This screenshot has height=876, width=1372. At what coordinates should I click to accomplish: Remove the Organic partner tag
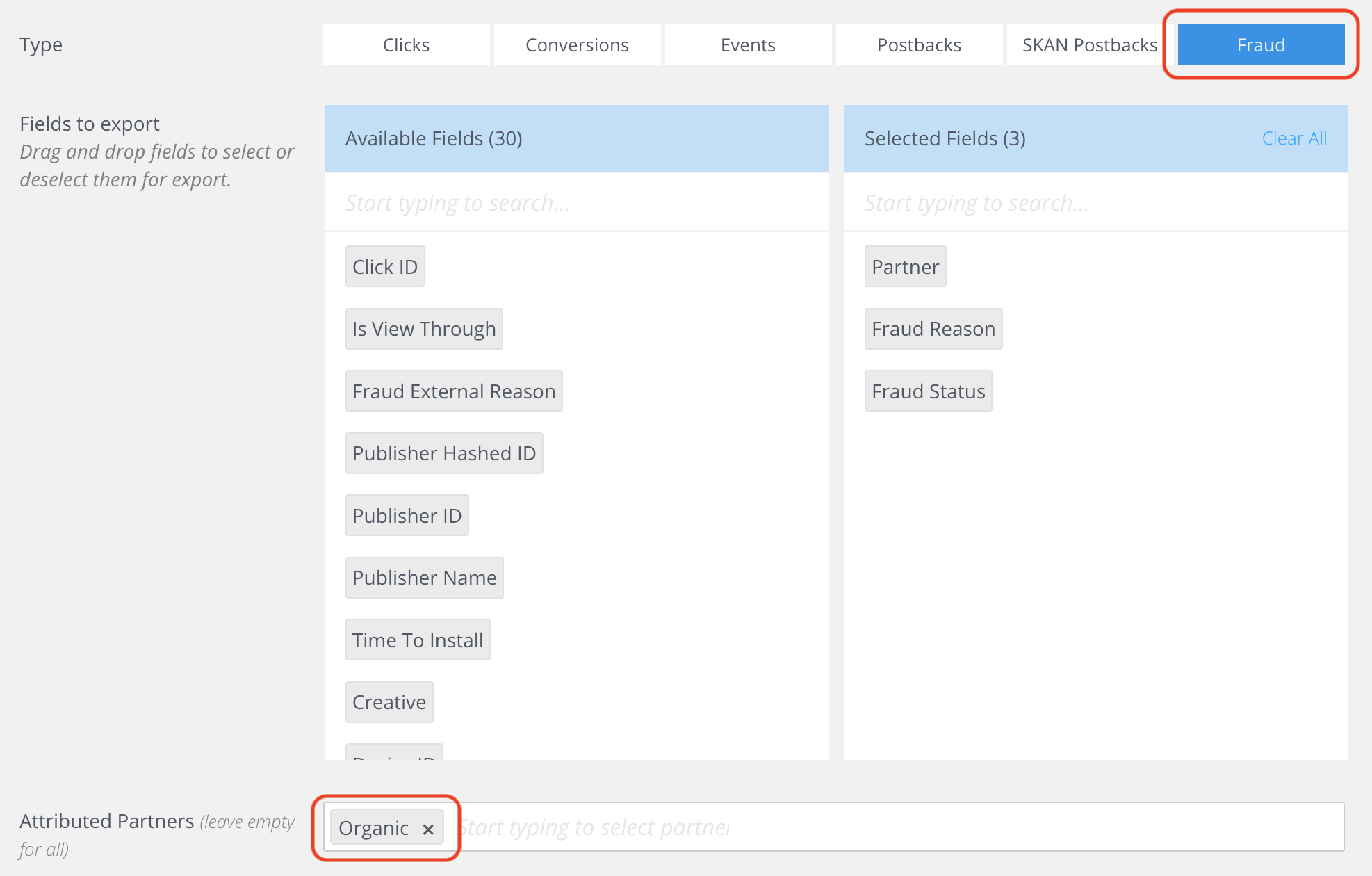click(x=428, y=829)
